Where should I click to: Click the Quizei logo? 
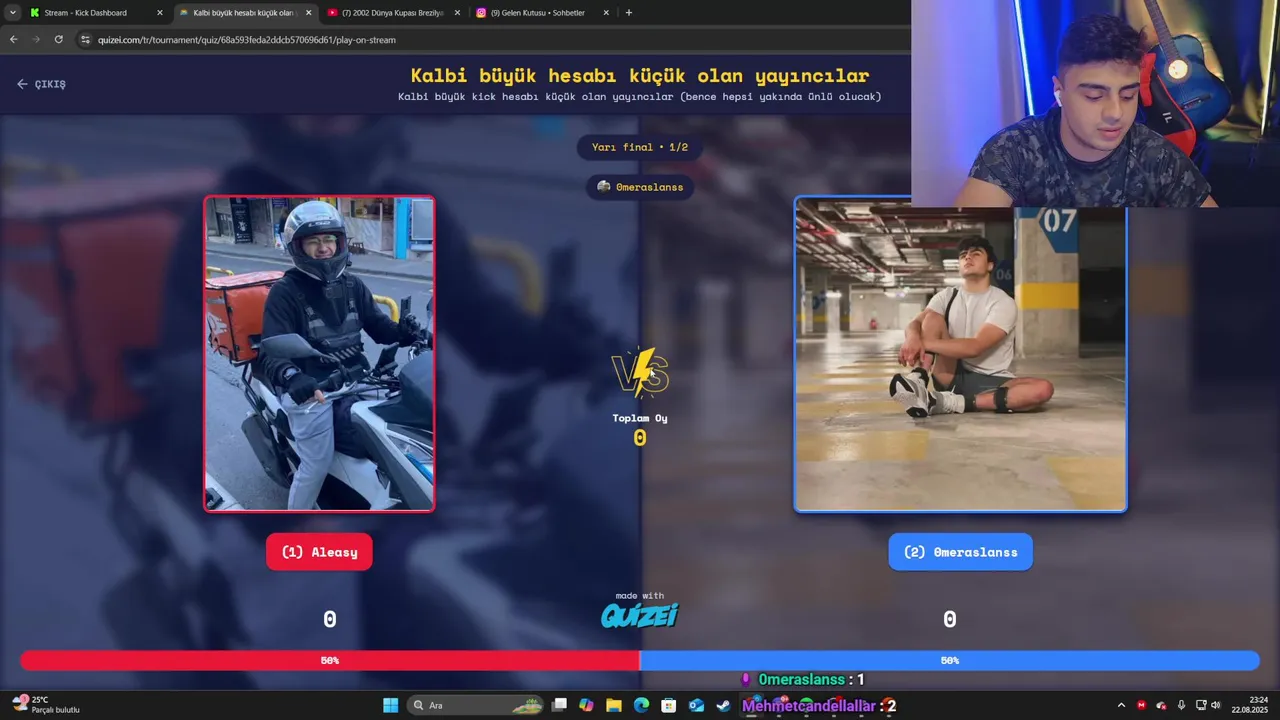(x=640, y=615)
